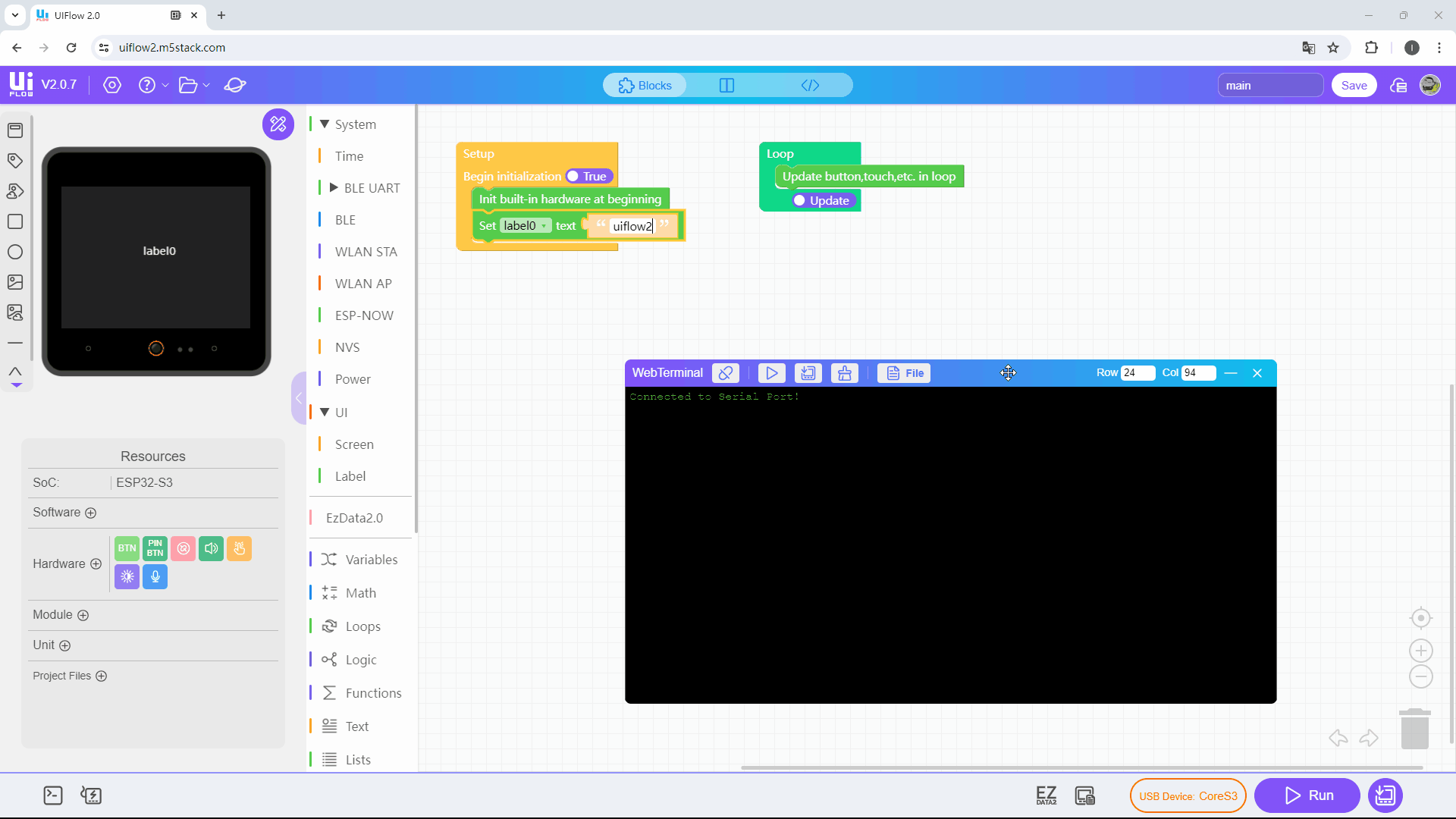This screenshot has width=1456, height=819.
Task: Open the Variables block category
Action: click(x=371, y=560)
